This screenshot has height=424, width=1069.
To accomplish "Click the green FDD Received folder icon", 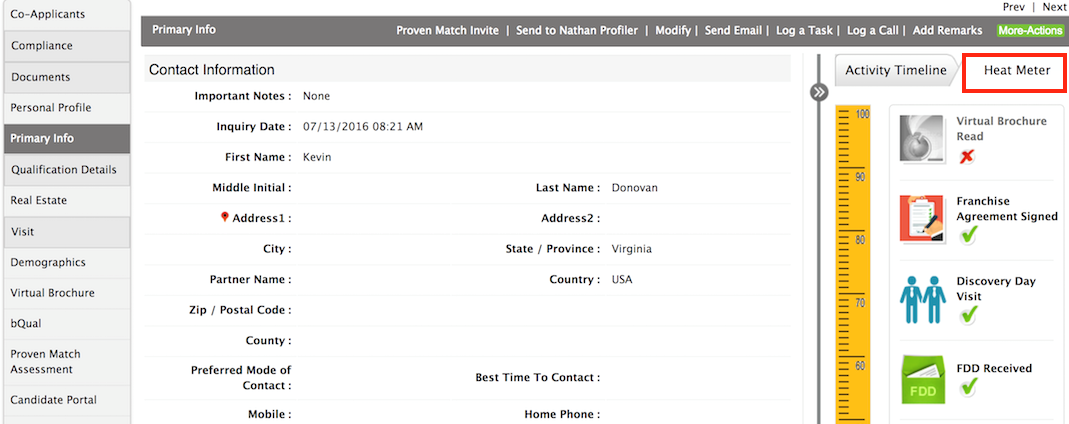I will [922, 378].
